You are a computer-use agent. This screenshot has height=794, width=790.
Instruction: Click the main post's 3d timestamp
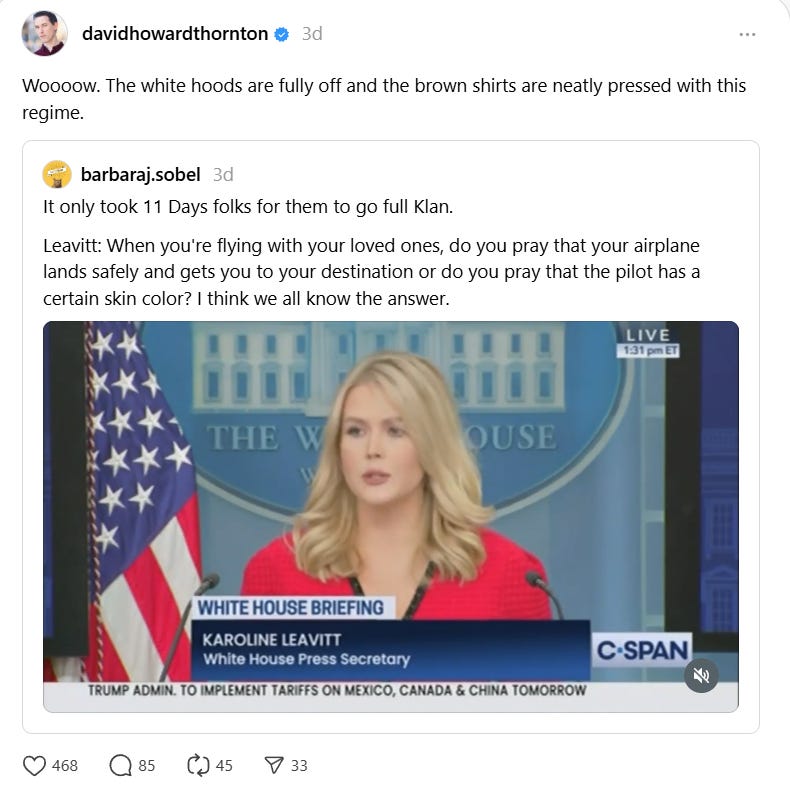click(312, 34)
